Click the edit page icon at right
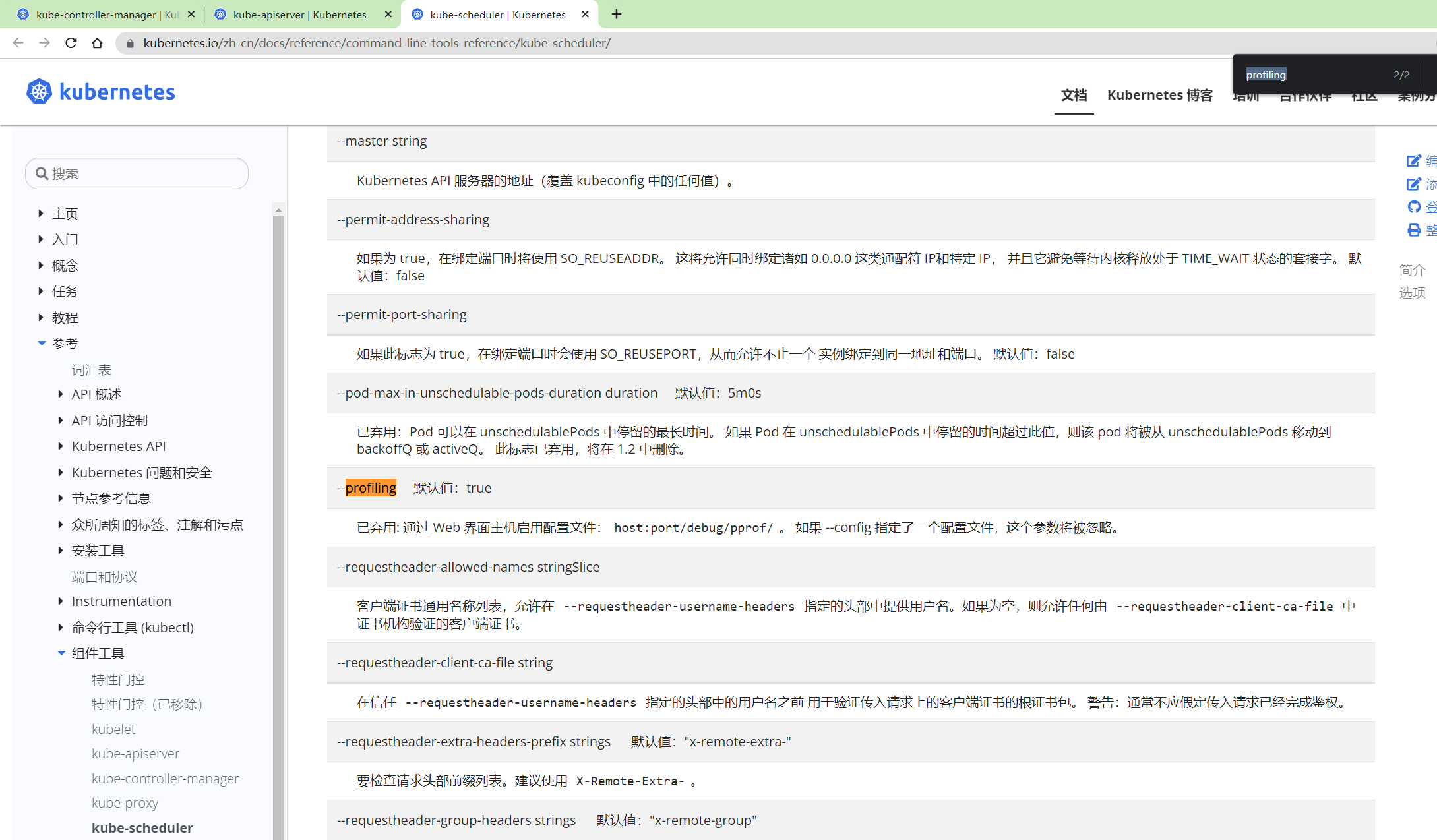 click(x=1413, y=161)
